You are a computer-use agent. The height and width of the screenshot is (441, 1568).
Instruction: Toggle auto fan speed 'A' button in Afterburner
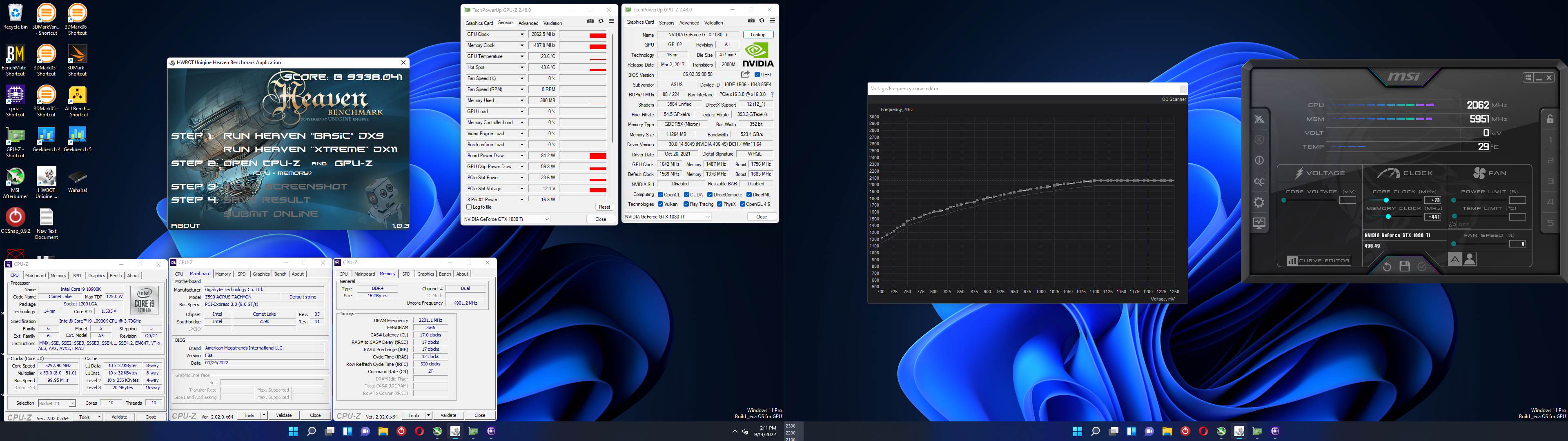pyautogui.click(x=1455, y=259)
